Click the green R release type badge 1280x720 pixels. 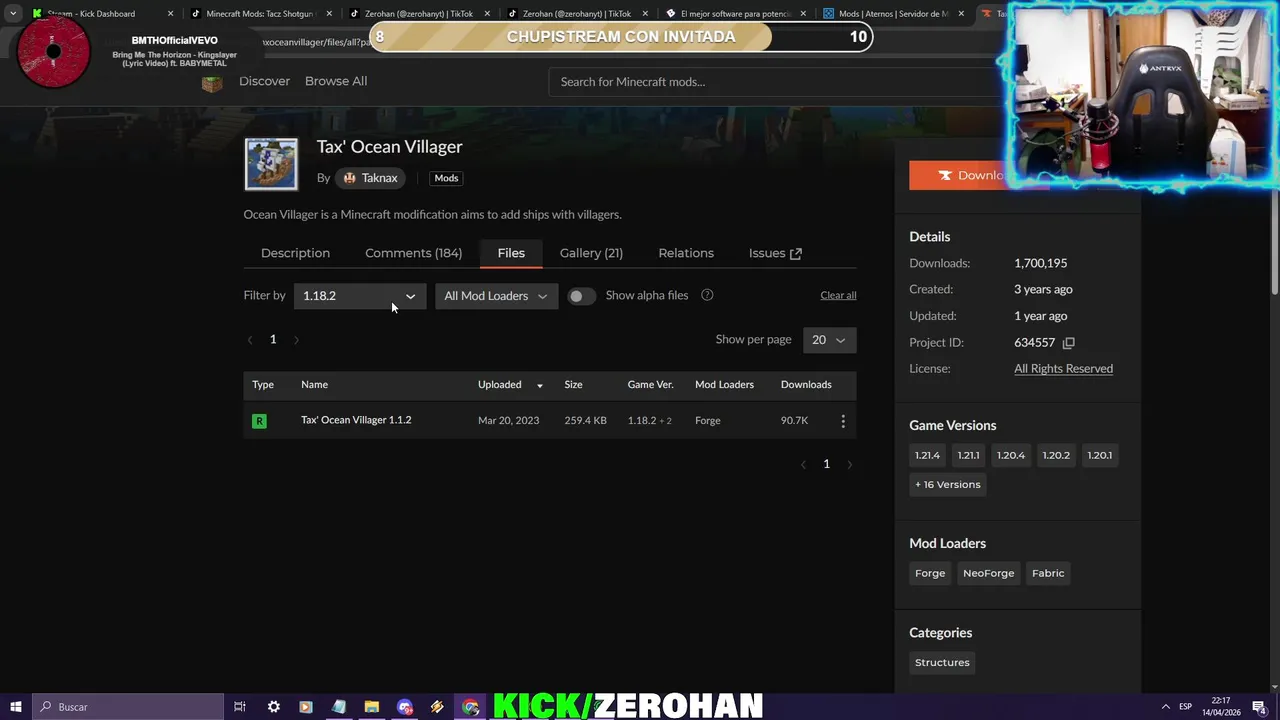point(259,421)
